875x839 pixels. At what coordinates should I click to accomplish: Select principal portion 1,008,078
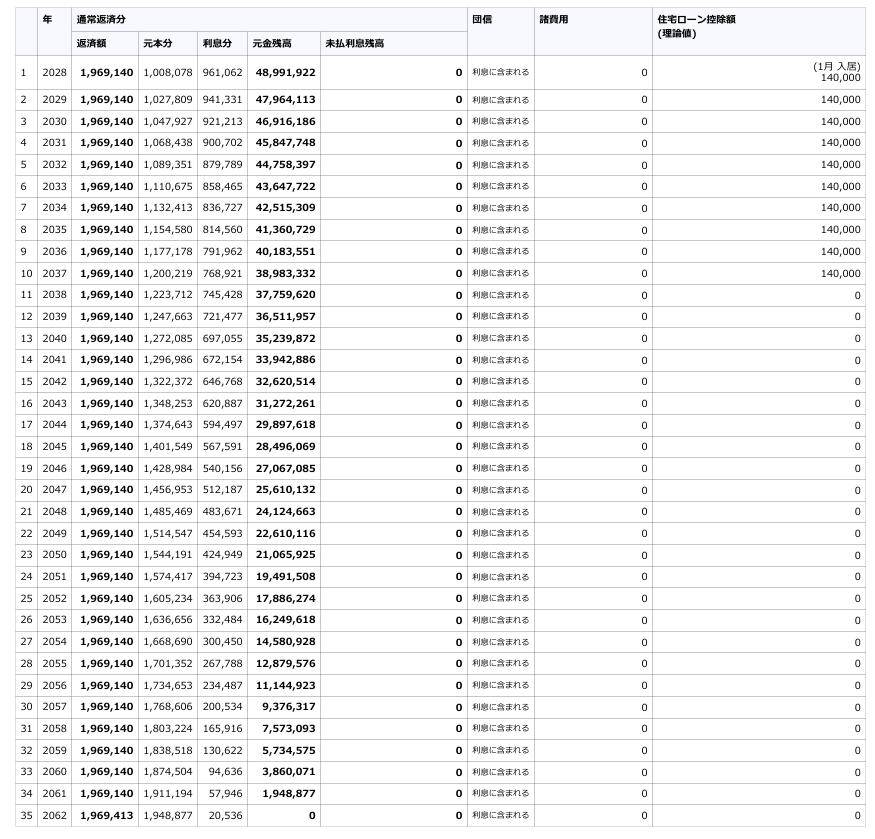click(168, 73)
